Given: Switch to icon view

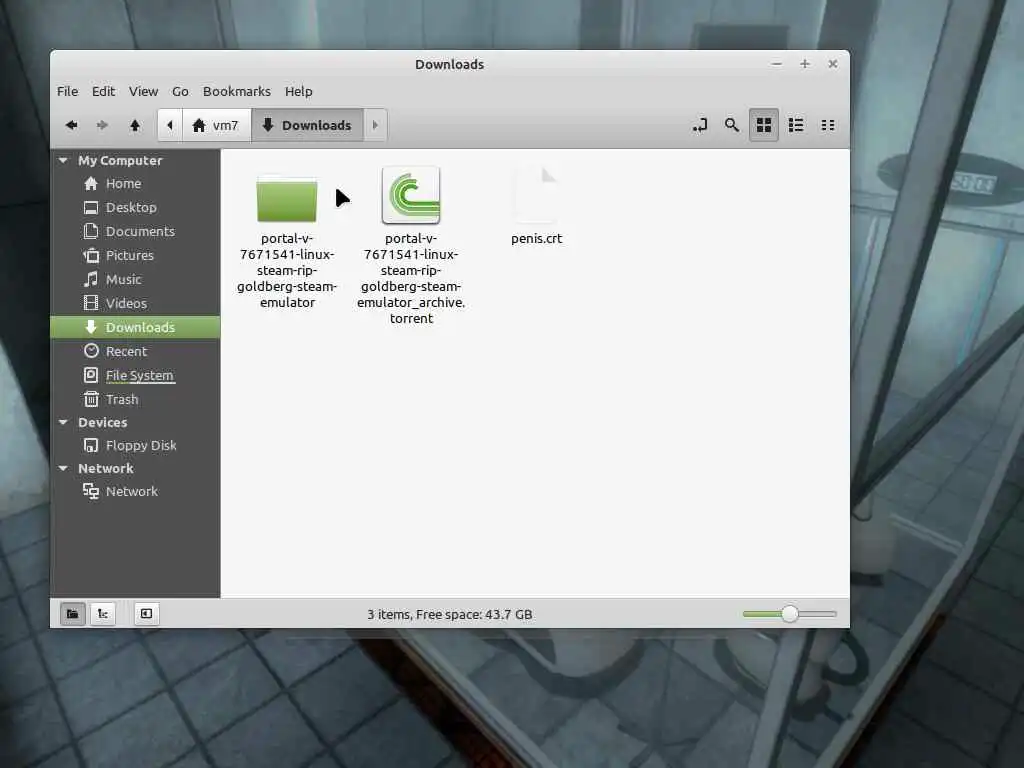Looking at the screenshot, I should tap(763, 125).
